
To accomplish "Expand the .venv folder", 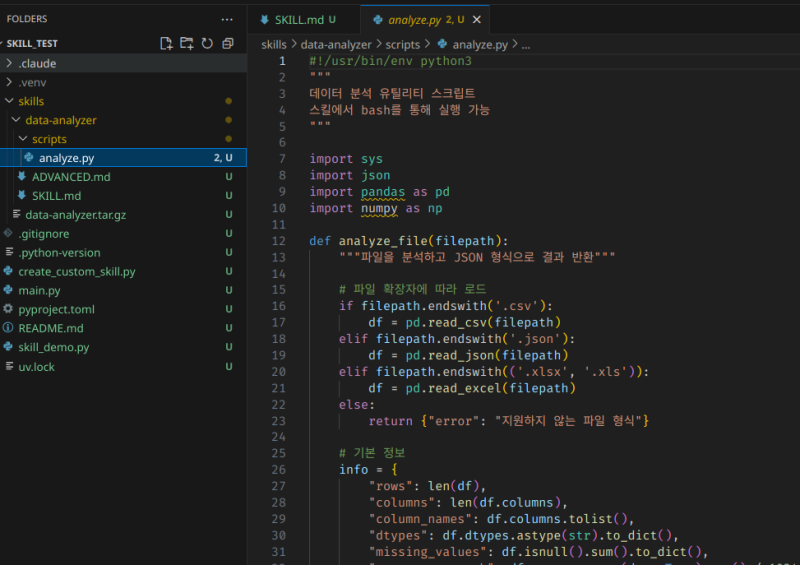I will (32, 82).
